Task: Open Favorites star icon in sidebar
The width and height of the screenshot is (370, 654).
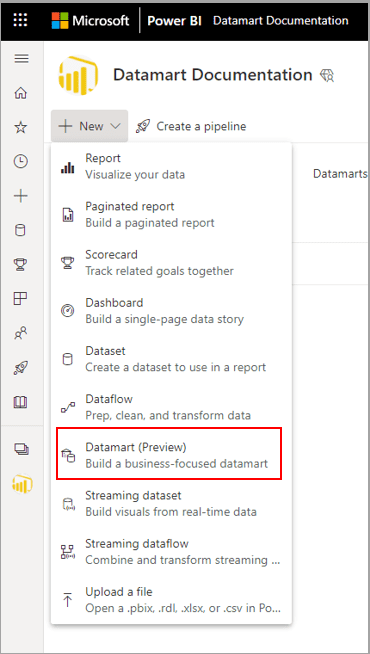Action: tap(21, 127)
